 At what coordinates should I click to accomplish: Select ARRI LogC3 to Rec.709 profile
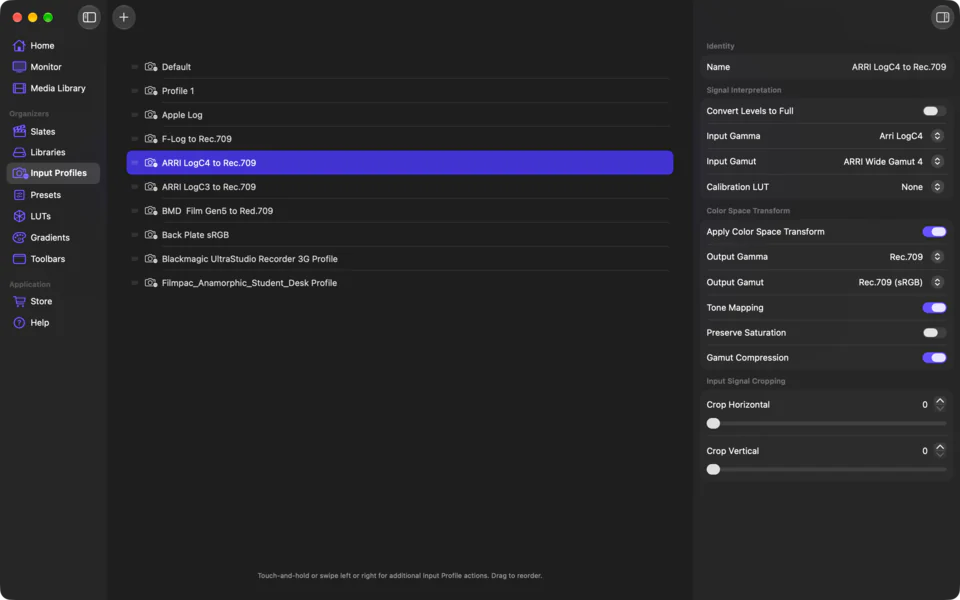tap(400, 187)
